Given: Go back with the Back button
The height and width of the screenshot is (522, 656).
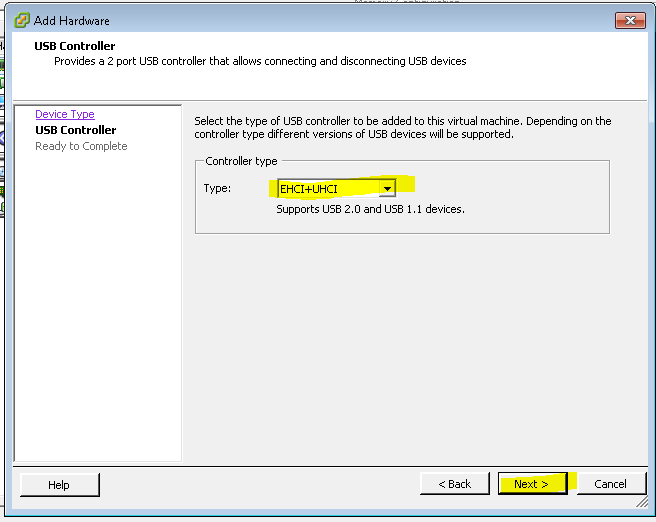Looking at the screenshot, I should coord(454,484).
